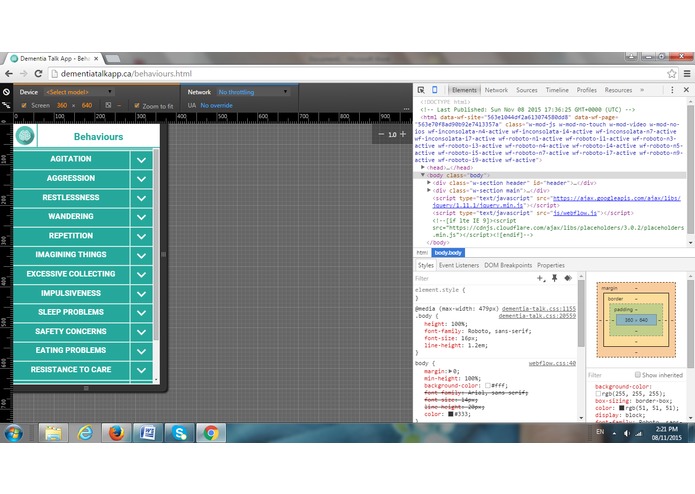Click the screen width value 360
Screen dimensions: 695x494
click(62, 105)
